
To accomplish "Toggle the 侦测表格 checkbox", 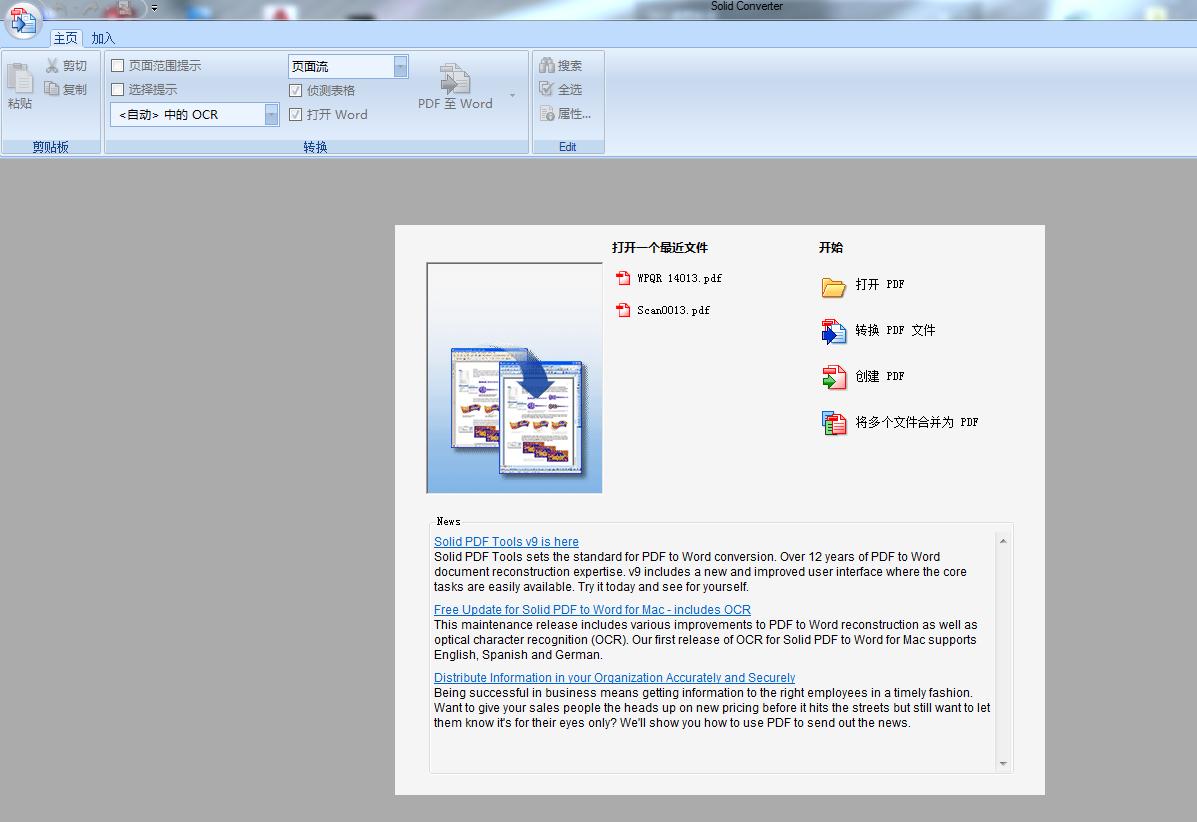I will coord(295,90).
